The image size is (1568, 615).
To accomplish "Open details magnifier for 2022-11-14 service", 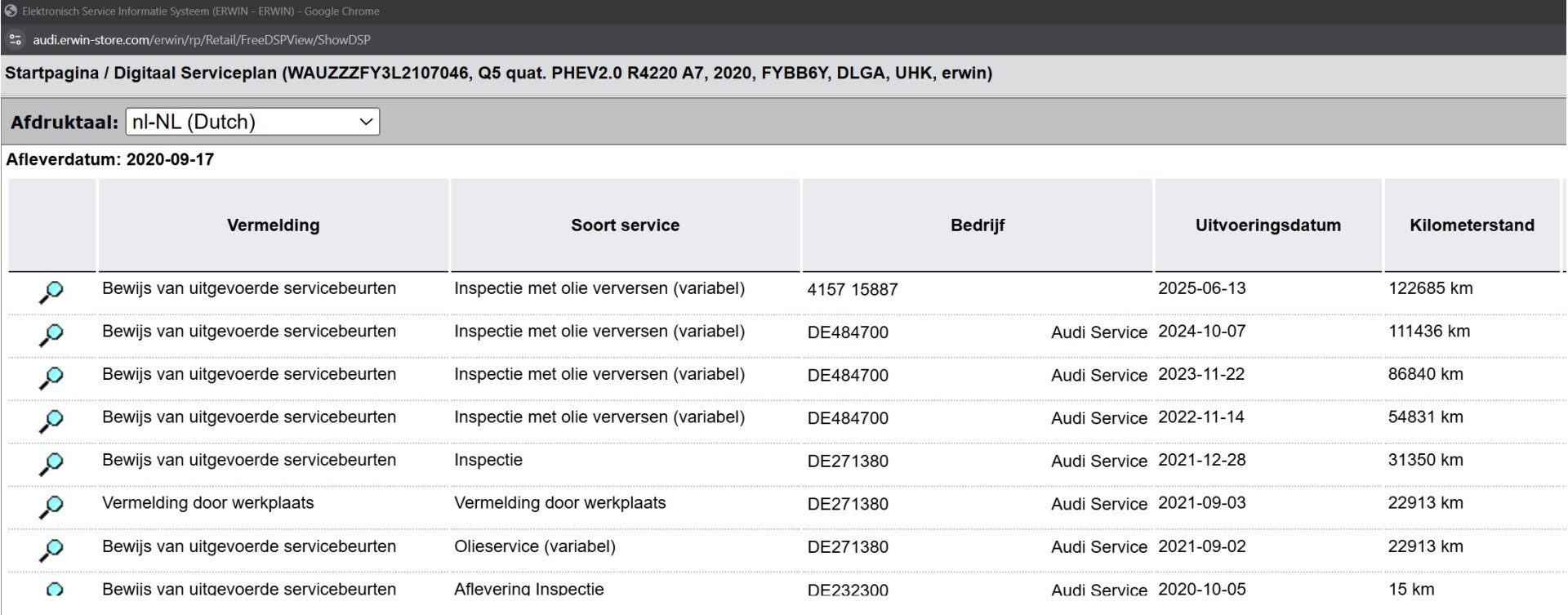I will point(51,421).
